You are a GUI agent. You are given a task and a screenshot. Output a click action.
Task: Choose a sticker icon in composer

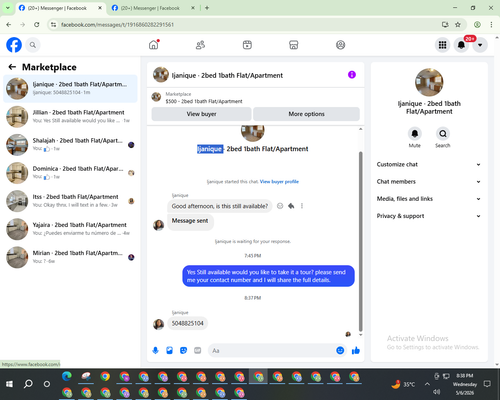(183, 350)
